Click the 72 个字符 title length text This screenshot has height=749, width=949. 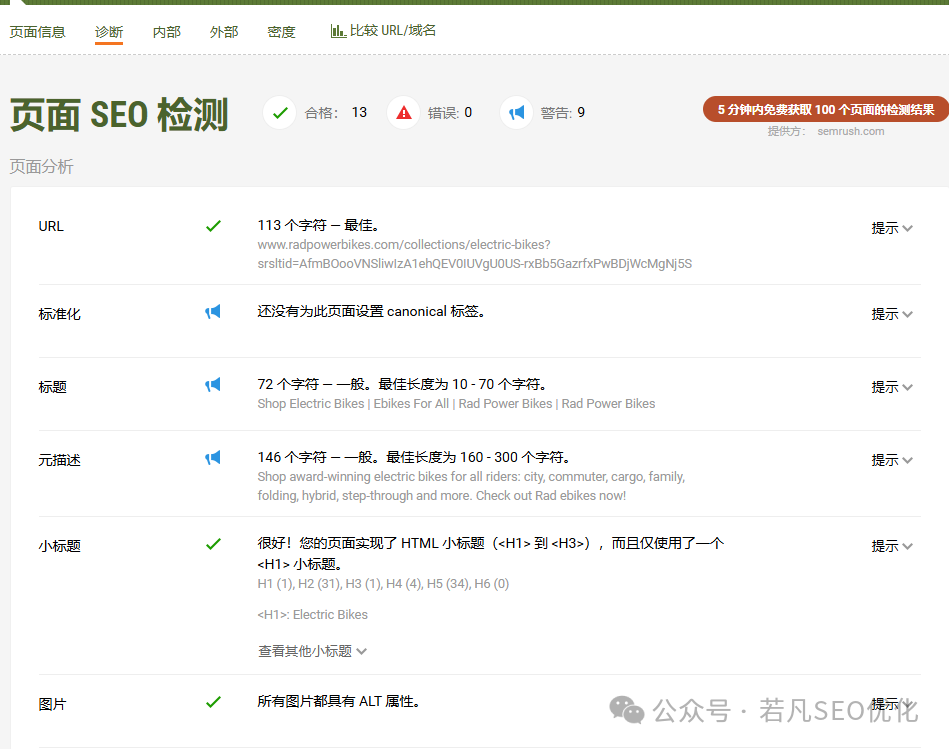(x=402, y=384)
